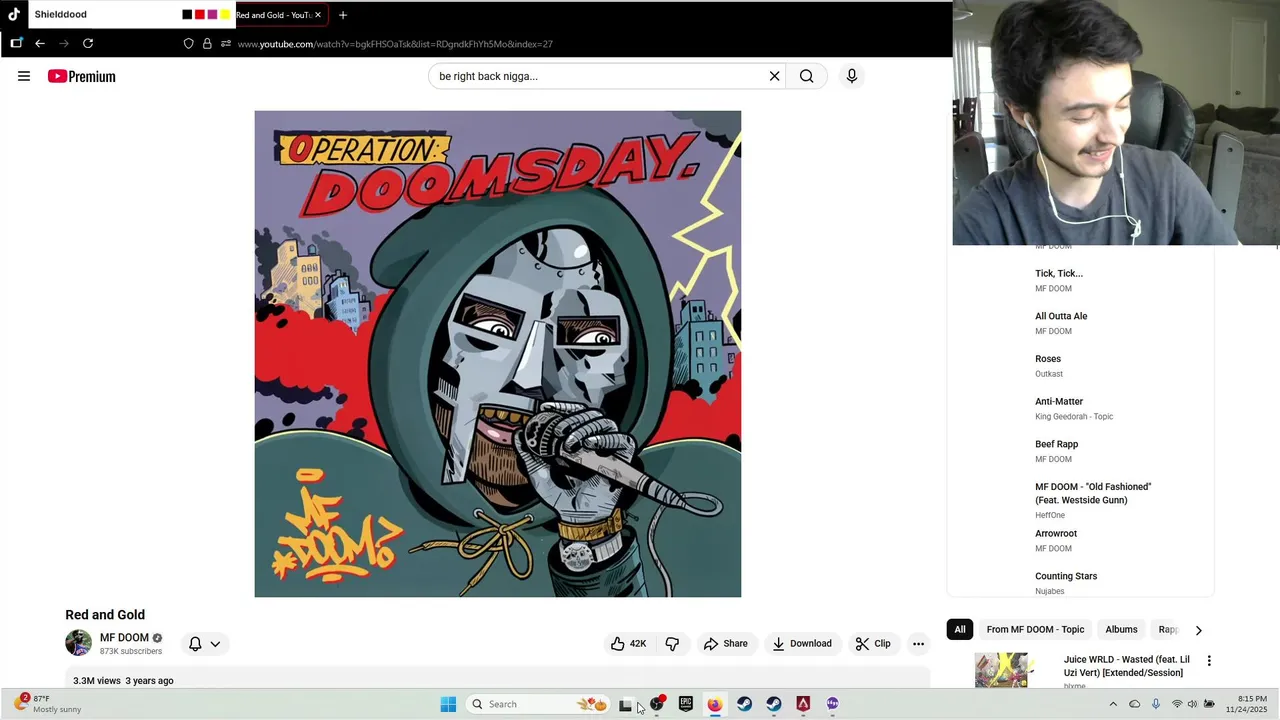
Task: Focus the browser address bar URL
Action: [x=395, y=44]
